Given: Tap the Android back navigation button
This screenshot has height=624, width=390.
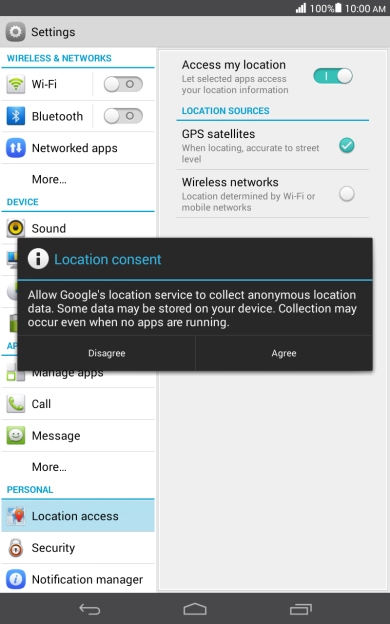Looking at the screenshot, I should pos(90,609).
